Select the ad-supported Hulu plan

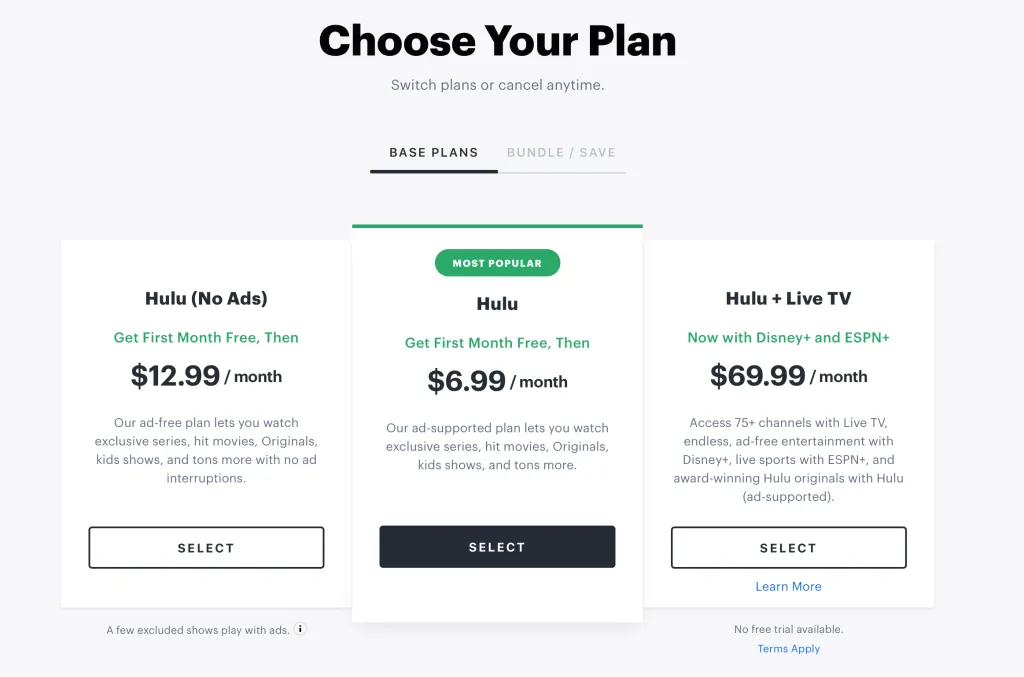tap(497, 546)
